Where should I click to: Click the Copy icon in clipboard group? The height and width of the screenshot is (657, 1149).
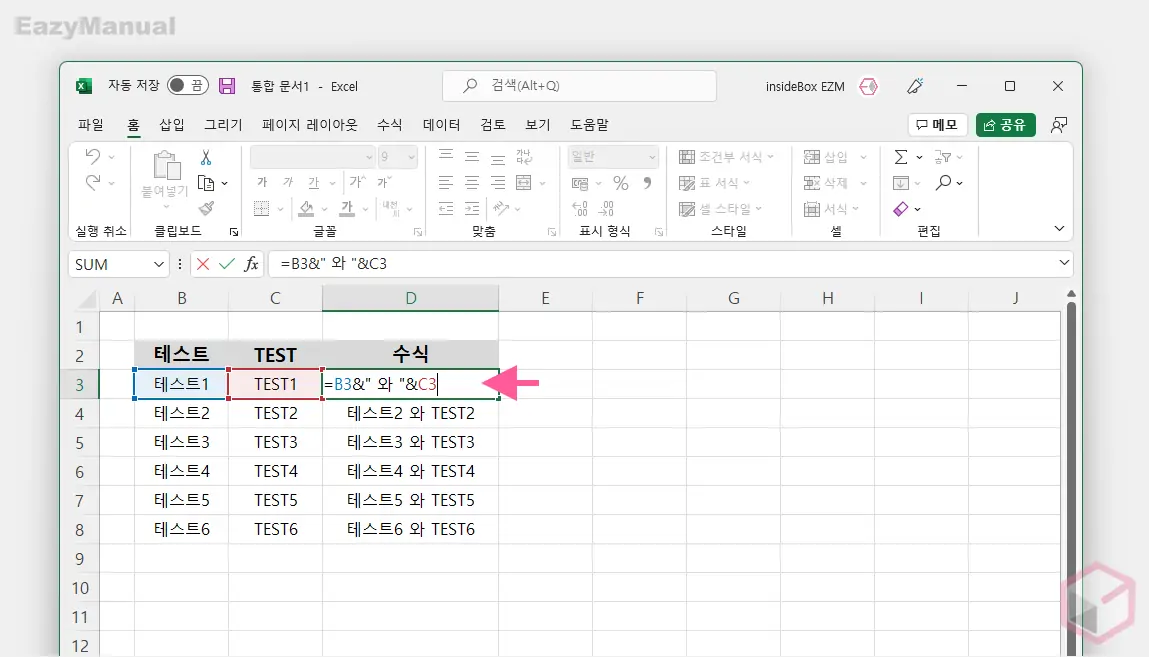(206, 183)
